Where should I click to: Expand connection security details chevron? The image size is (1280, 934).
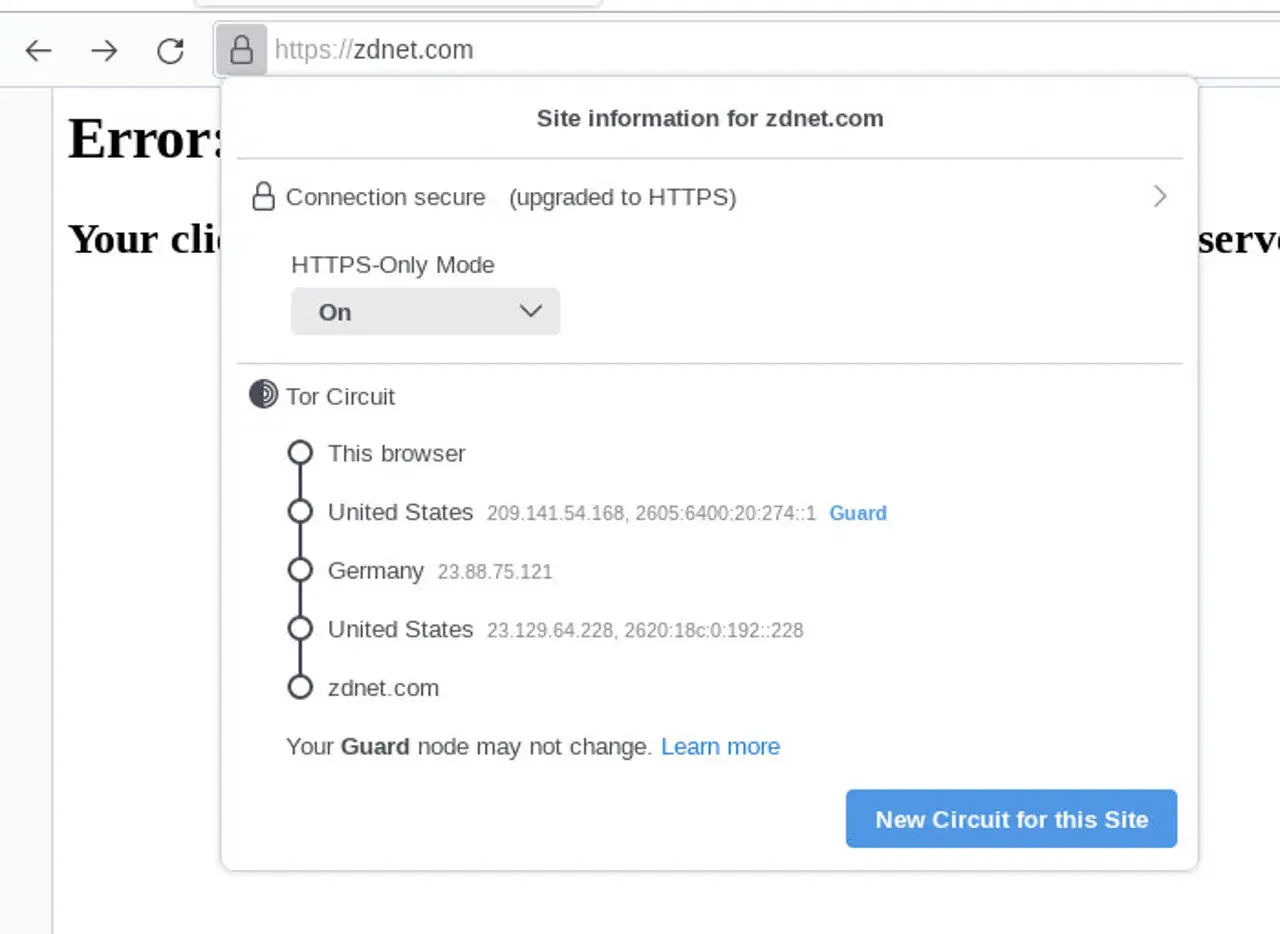pos(1160,196)
